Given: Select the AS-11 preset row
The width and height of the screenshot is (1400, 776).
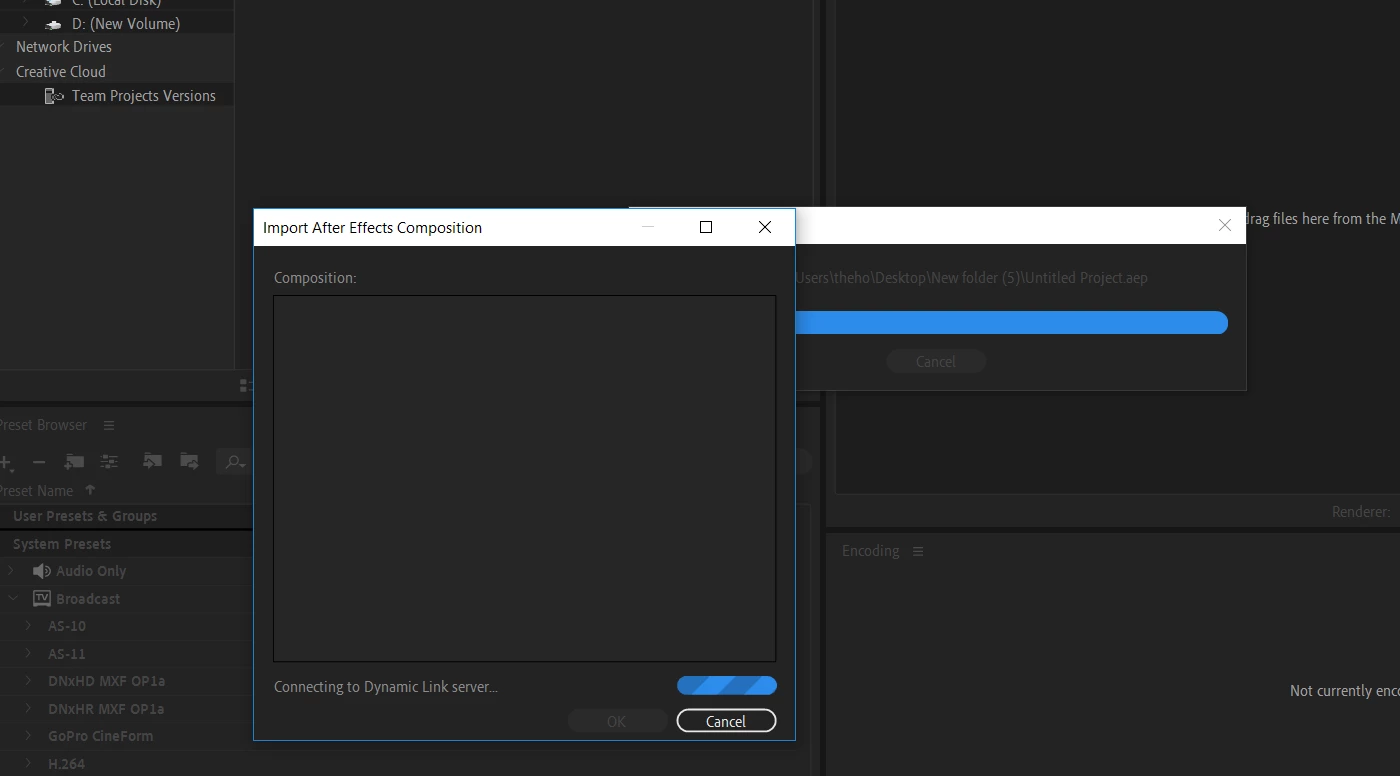Looking at the screenshot, I should click(126, 654).
